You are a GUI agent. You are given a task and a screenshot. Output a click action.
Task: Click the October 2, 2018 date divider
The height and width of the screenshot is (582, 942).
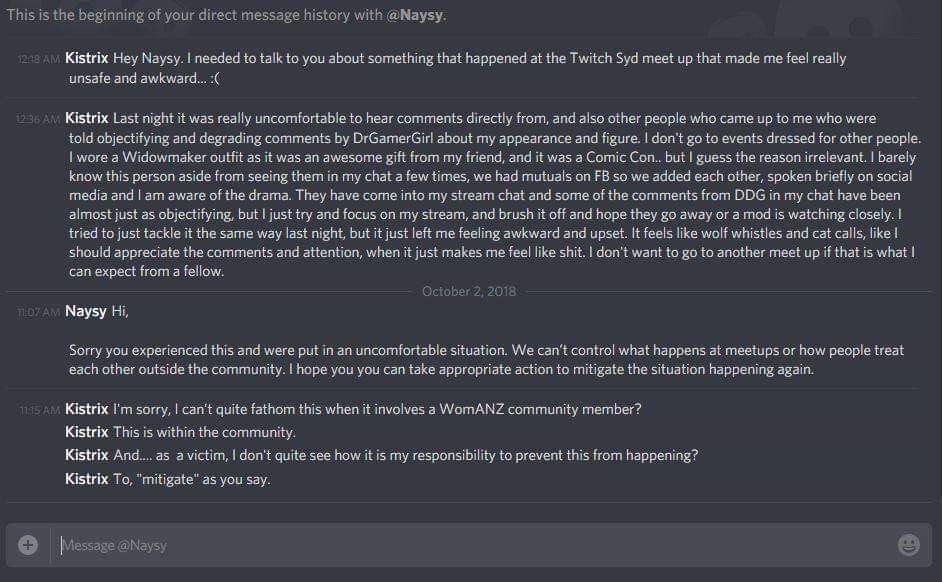click(x=469, y=291)
